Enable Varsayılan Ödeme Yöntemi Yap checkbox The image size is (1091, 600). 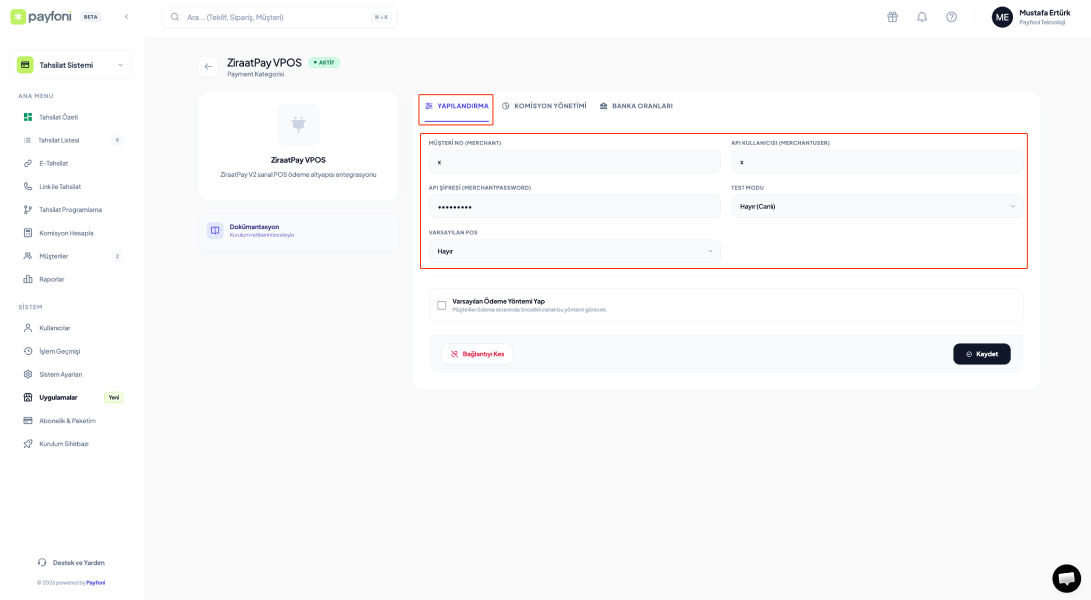tap(441, 304)
